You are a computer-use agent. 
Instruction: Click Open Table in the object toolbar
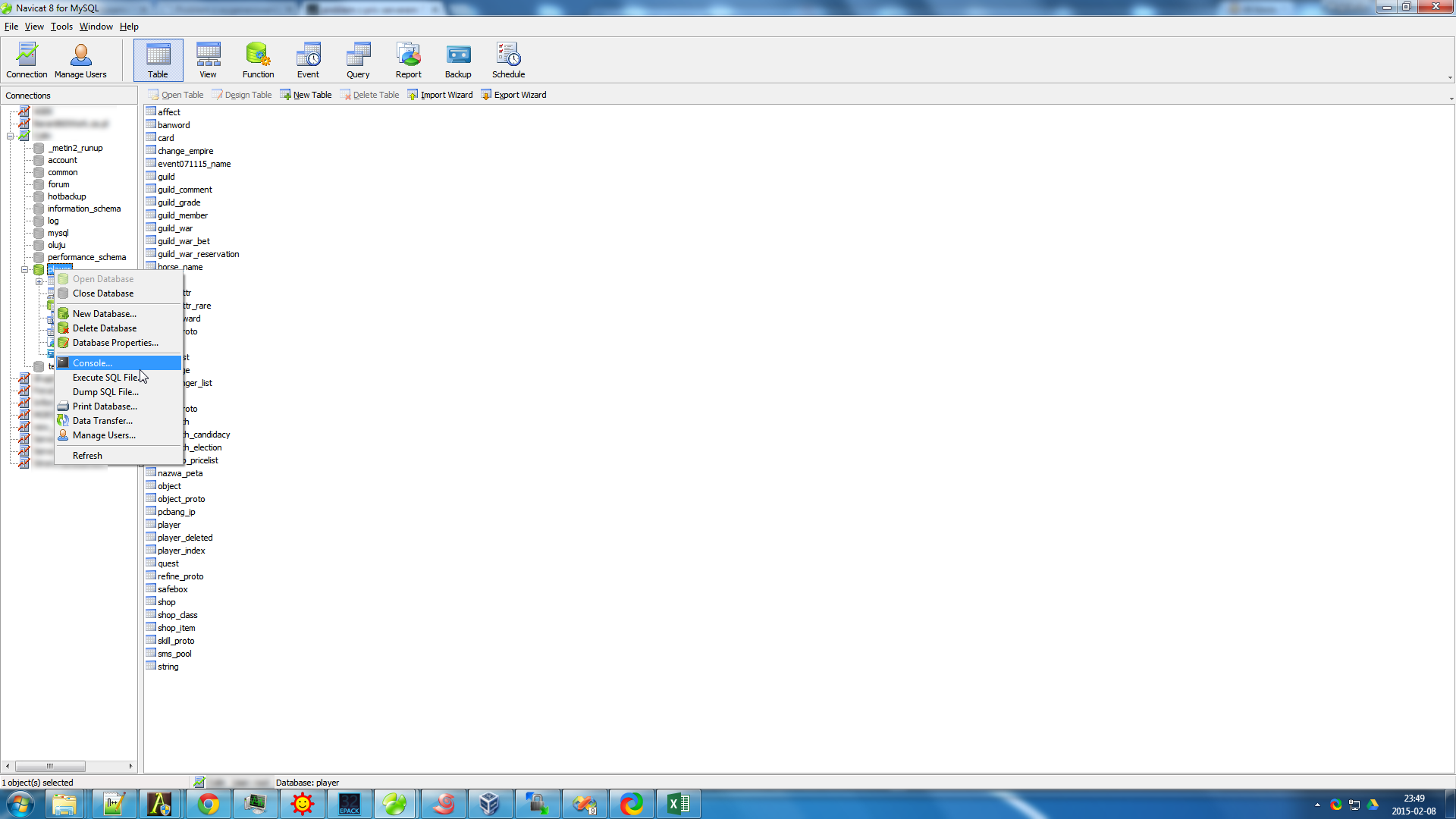pyautogui.click(x=175, y=95)
